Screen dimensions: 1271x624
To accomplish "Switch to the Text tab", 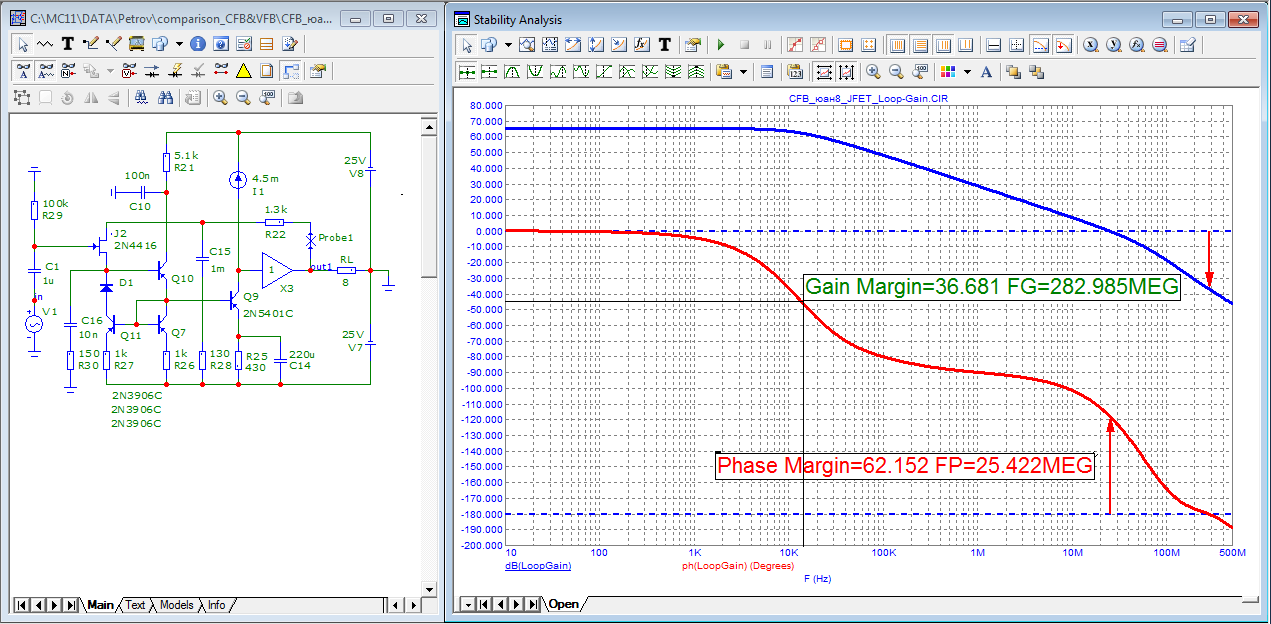I will tap(135, 605).
